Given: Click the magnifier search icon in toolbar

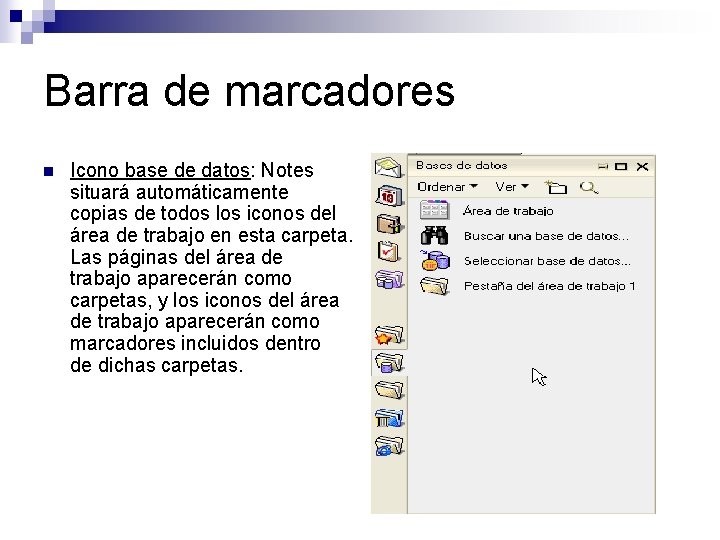Looking at the screenshot, I should click(x=588, y=187).
